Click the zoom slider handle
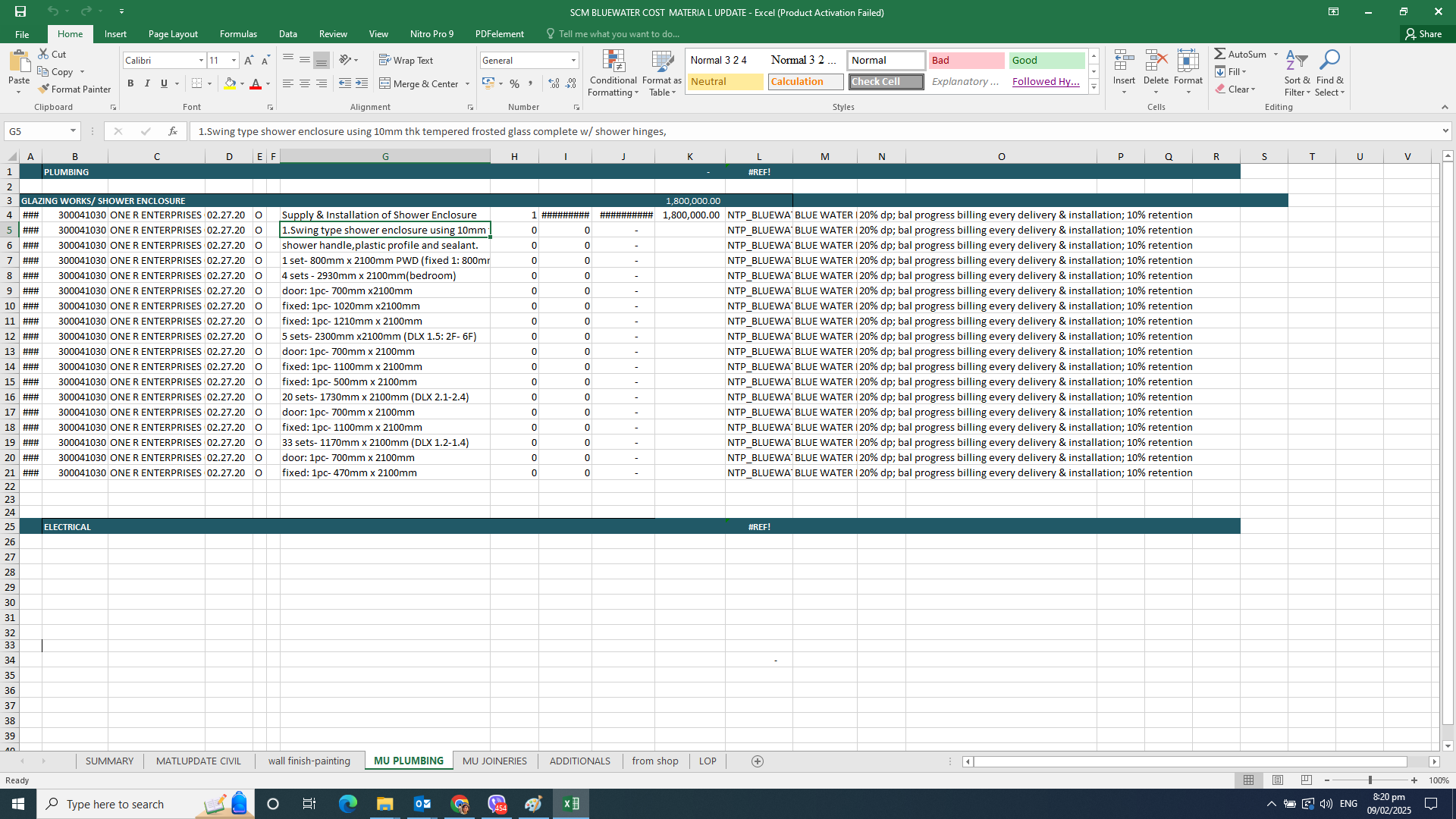Viewport: 1456px width, 819px height. (1370, 780)
